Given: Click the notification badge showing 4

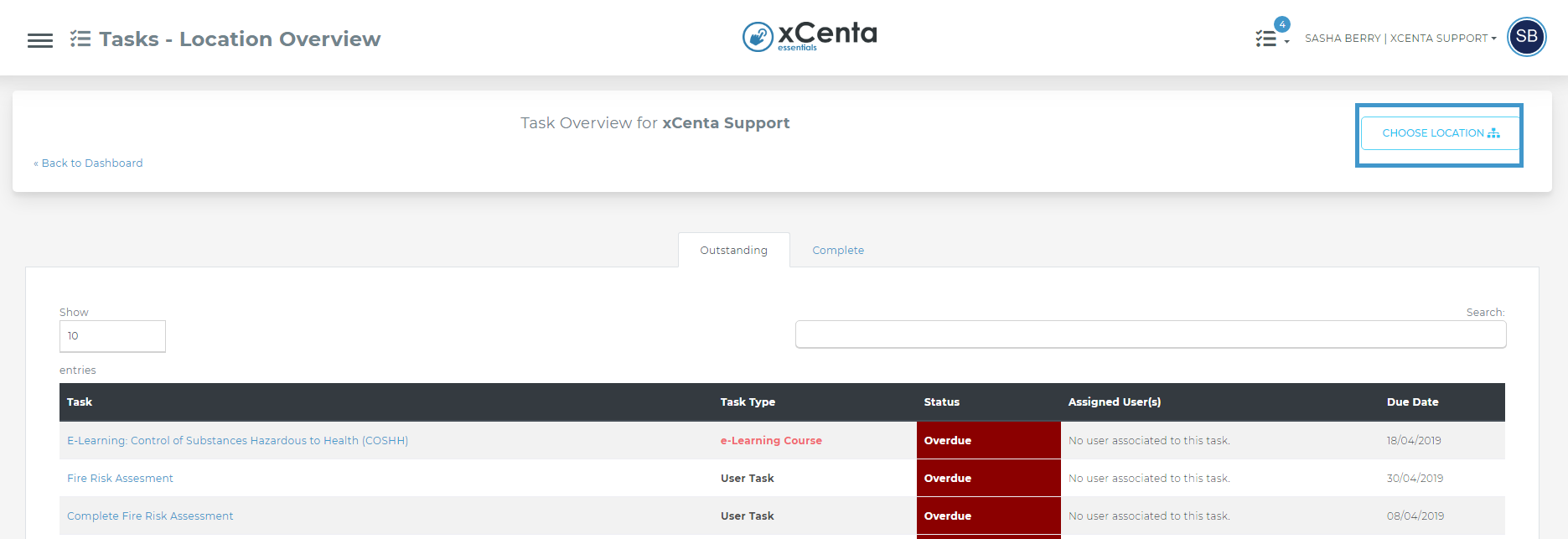Looking at the screenshot, I should pos(1282,24).
